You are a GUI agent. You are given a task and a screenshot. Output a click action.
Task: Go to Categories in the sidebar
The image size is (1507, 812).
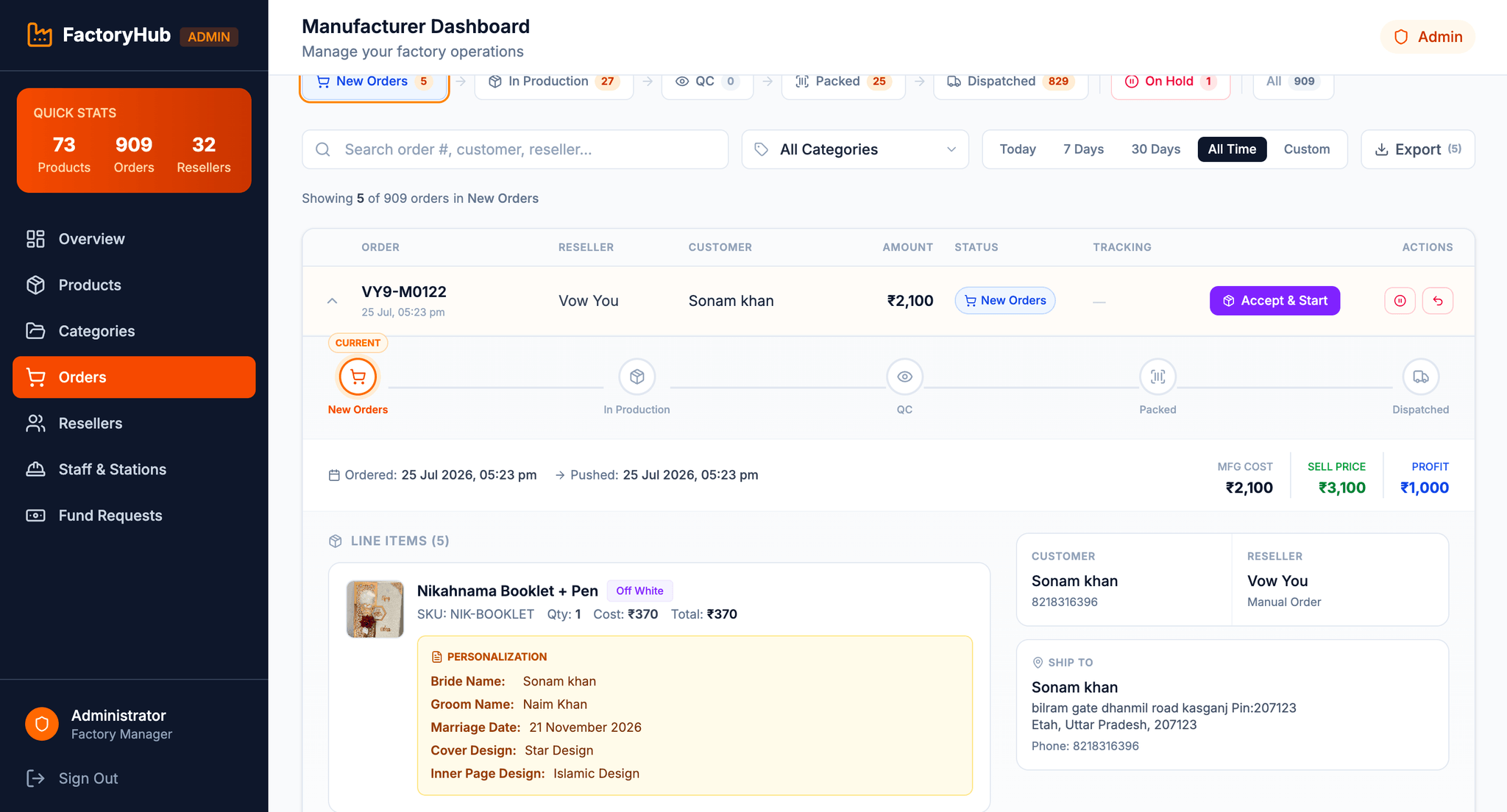point(134,331)
